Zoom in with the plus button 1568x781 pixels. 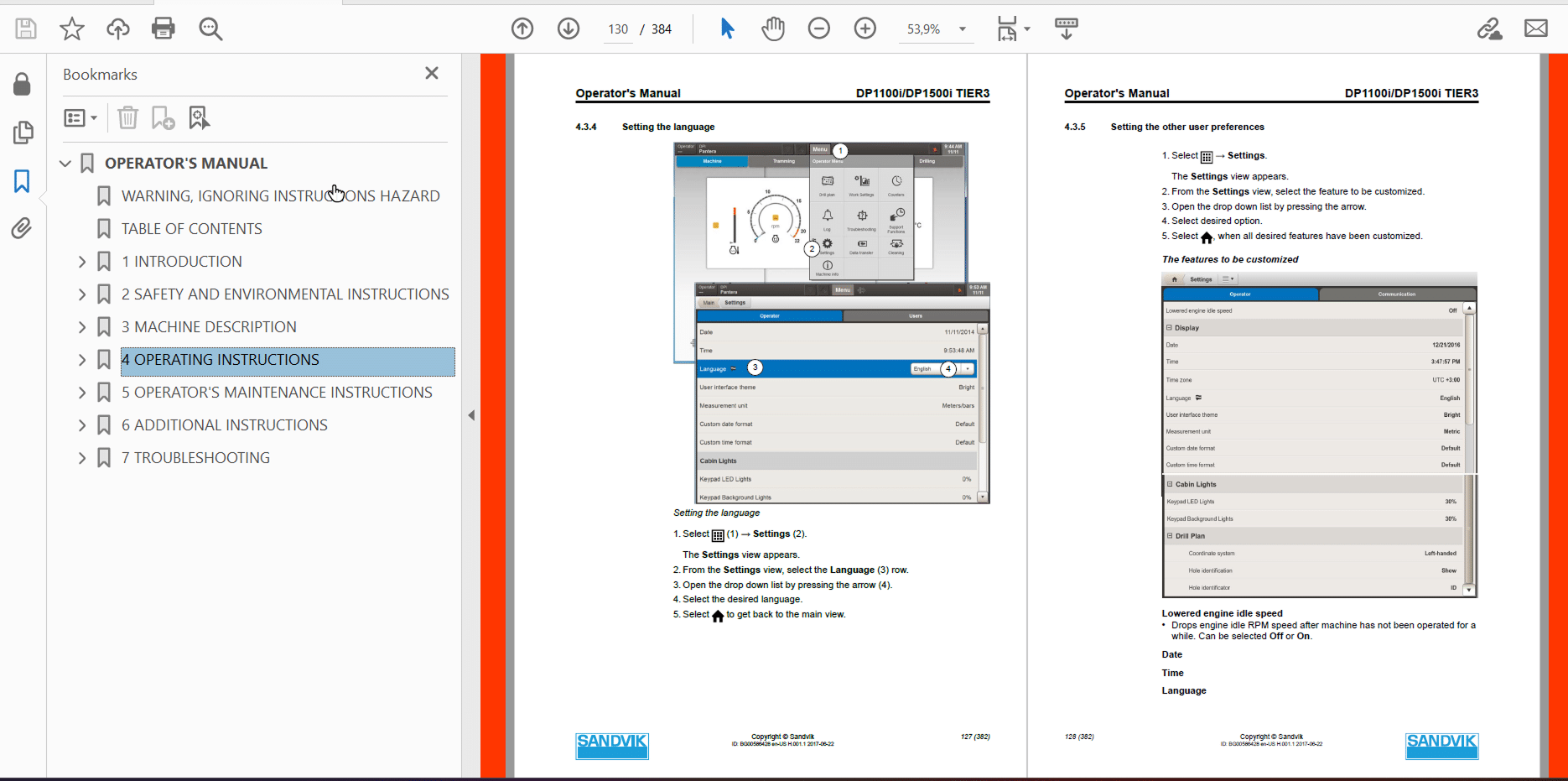point(865,29)
